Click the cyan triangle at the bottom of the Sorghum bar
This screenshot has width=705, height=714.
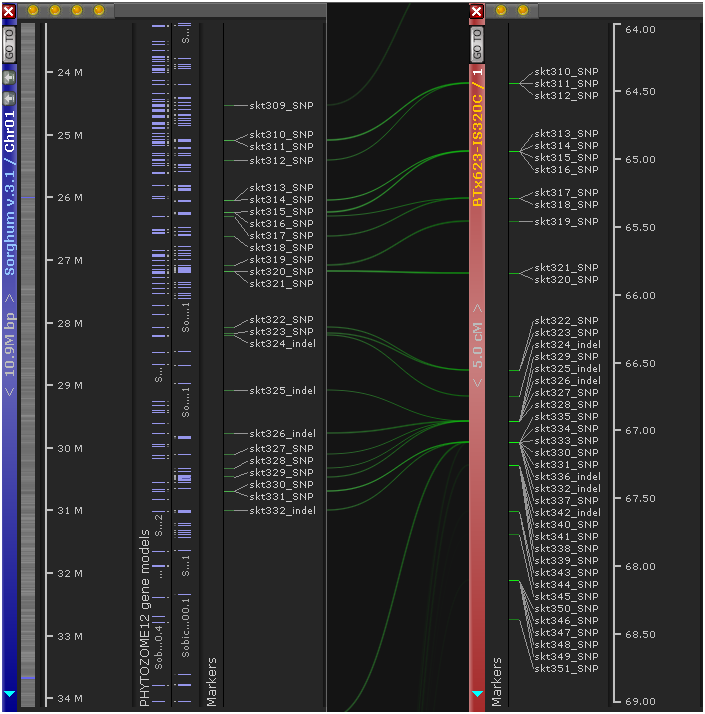(9, 693)
